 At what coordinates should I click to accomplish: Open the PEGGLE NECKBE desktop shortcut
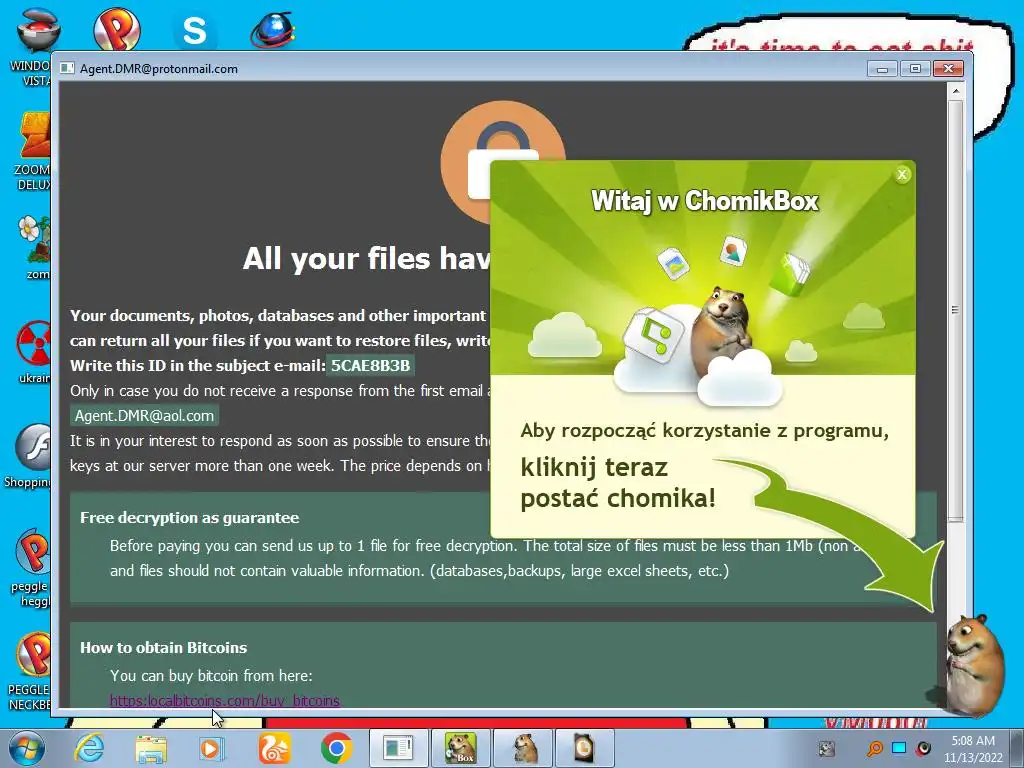point(30,671)
